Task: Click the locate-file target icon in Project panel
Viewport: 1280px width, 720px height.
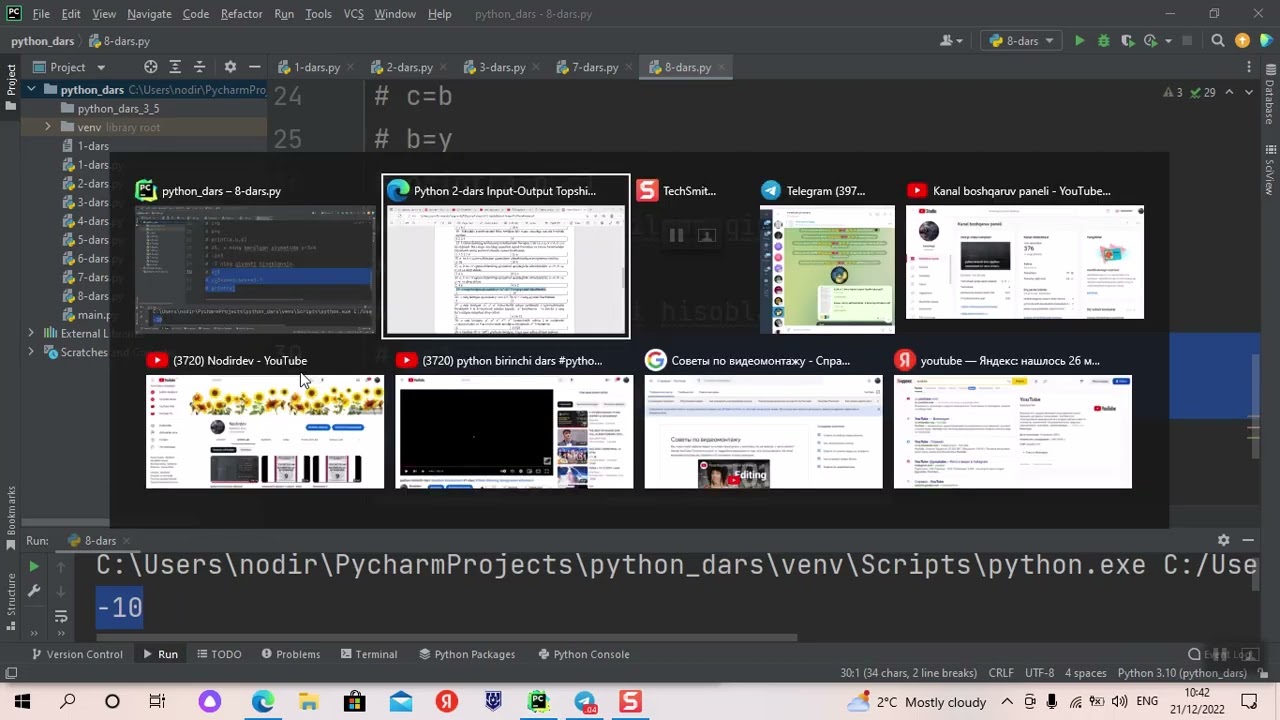Action: [150, 67]
